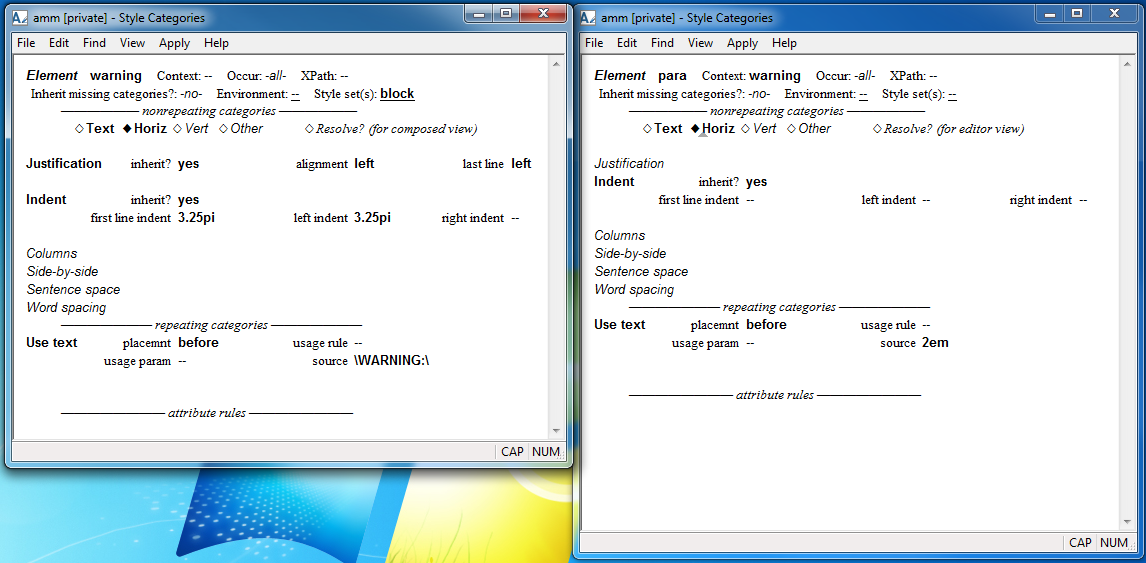This screenshot has width=1146, height=563.
Task: Click Context value 'warning' in right window
Action: (775, 75)
